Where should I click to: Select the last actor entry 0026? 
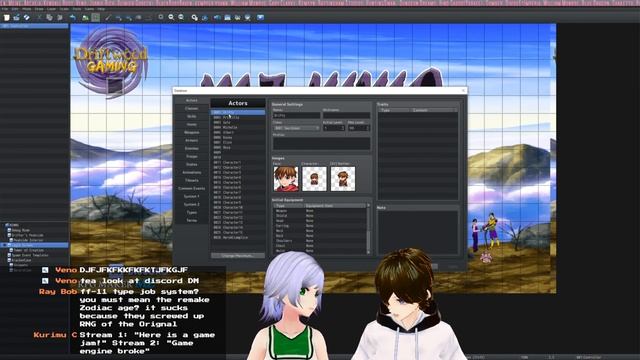pos(238,238)
